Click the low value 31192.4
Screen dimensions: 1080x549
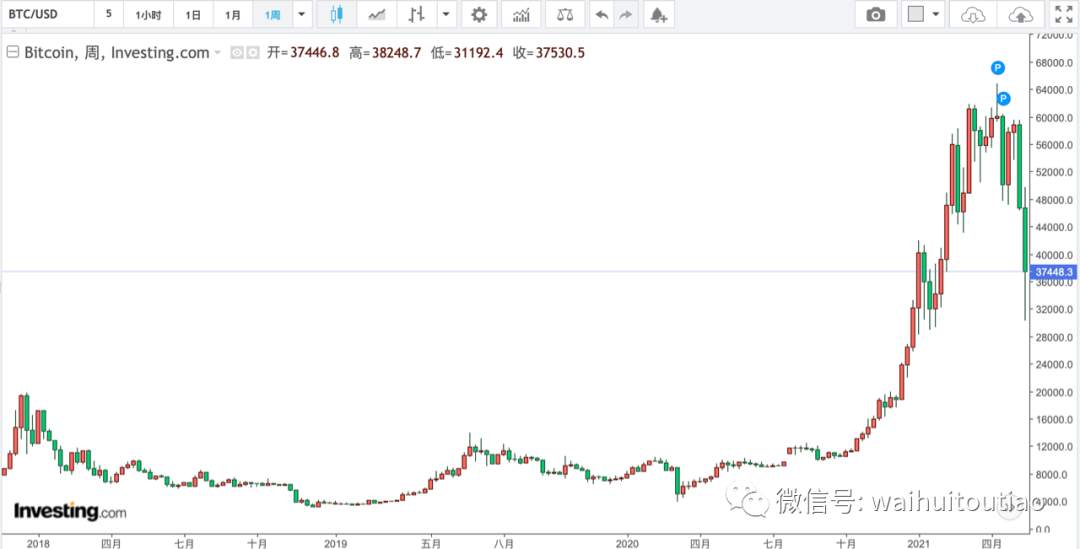pos(478,52)
